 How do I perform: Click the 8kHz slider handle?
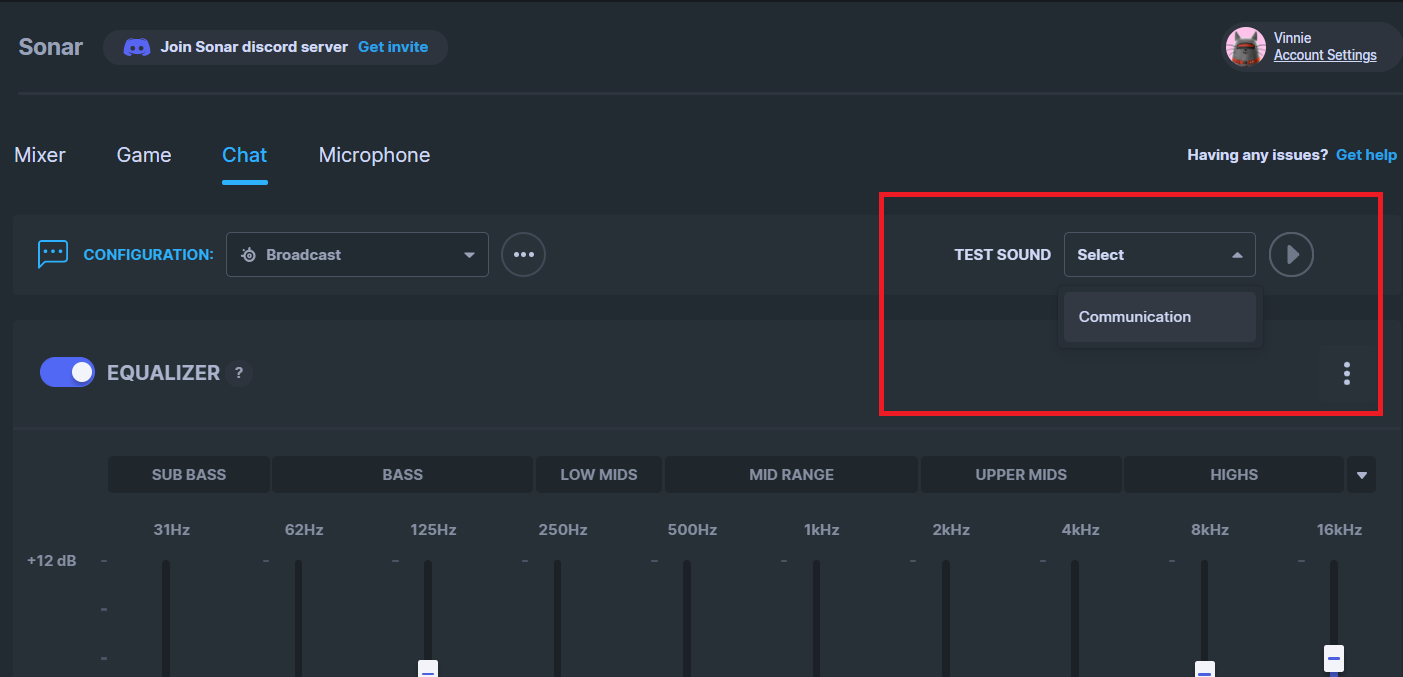click(1205, 669)
